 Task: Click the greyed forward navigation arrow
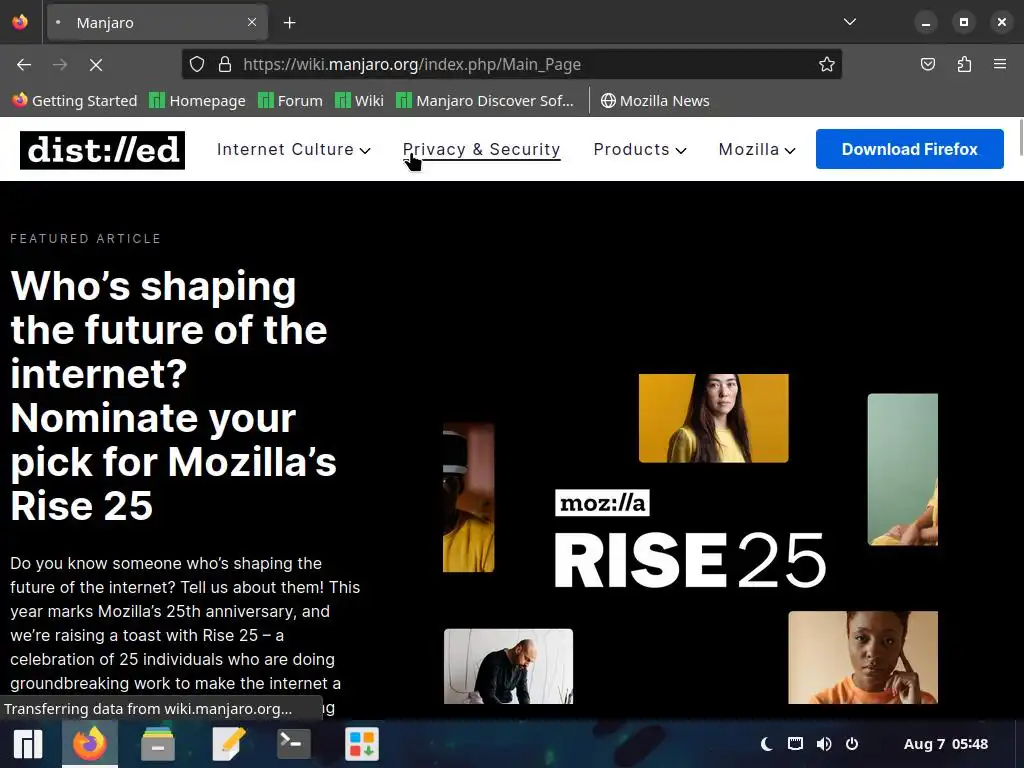click(x=60, y=65)
